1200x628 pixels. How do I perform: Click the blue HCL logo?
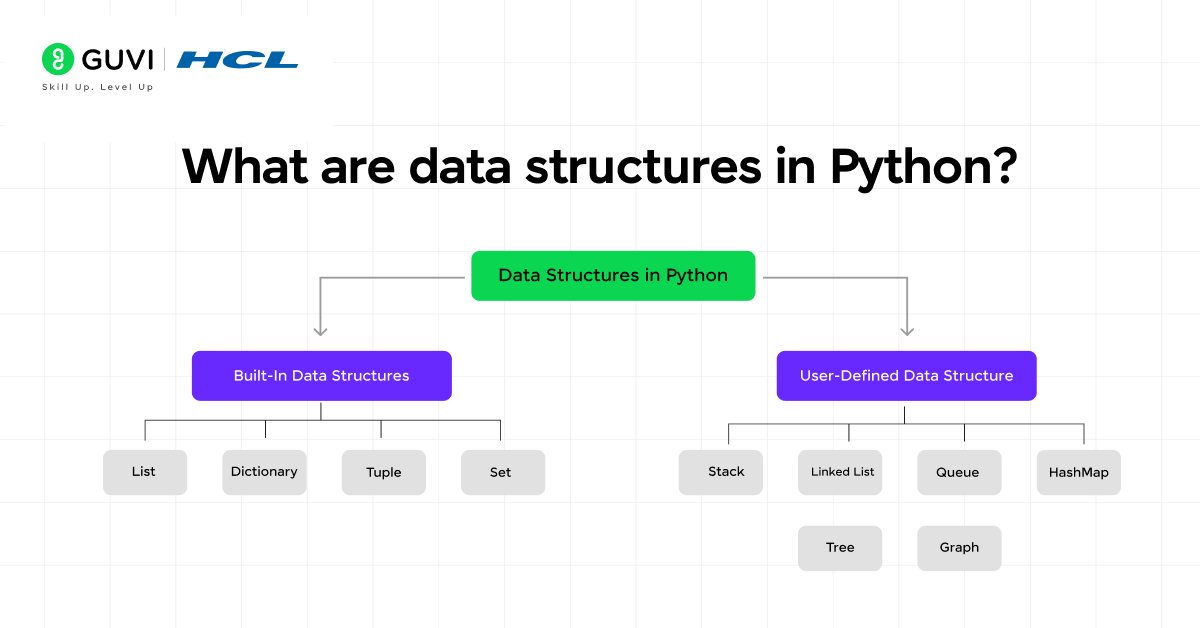(237, 60)
